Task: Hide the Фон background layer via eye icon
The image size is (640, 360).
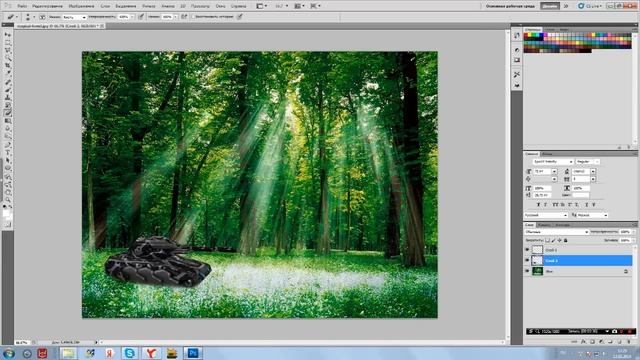Action: [x=527, y=271]
